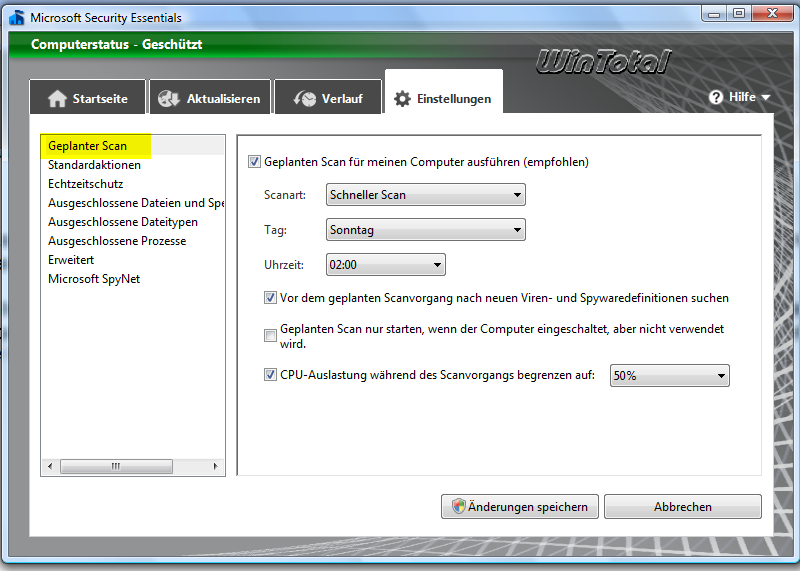Open the Verlauf tab
This screenshot has width=800, height=571.
(328, 97)
